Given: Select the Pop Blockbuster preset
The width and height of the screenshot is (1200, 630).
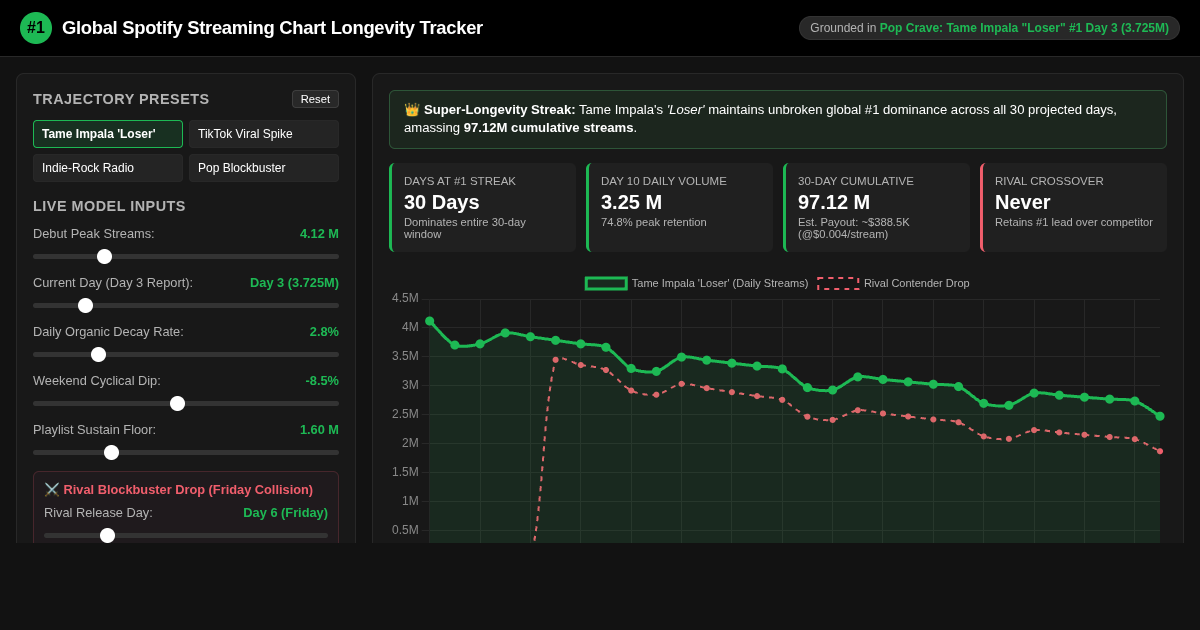Looking at the screenshot, I should coord(264,168).
